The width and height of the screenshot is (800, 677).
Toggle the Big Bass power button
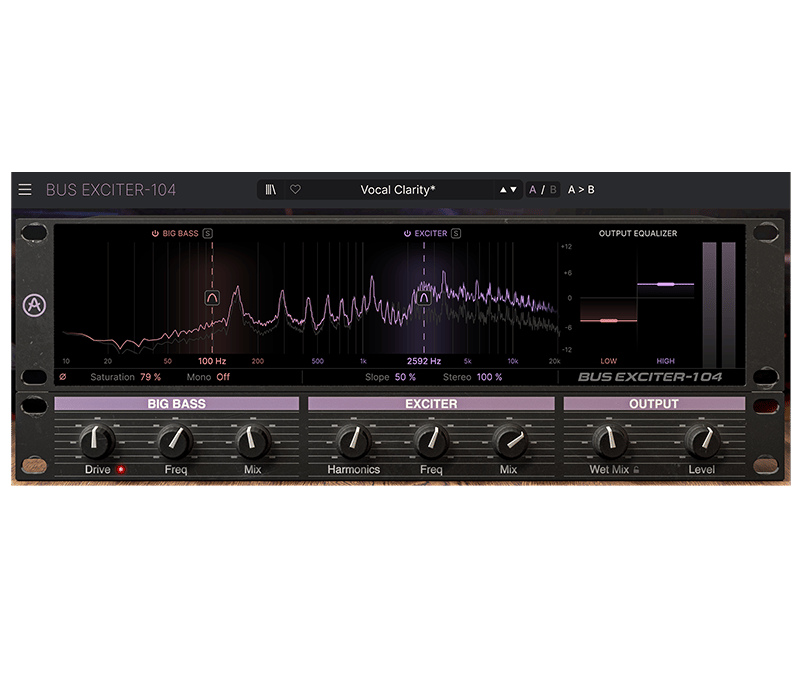point(155,233)
